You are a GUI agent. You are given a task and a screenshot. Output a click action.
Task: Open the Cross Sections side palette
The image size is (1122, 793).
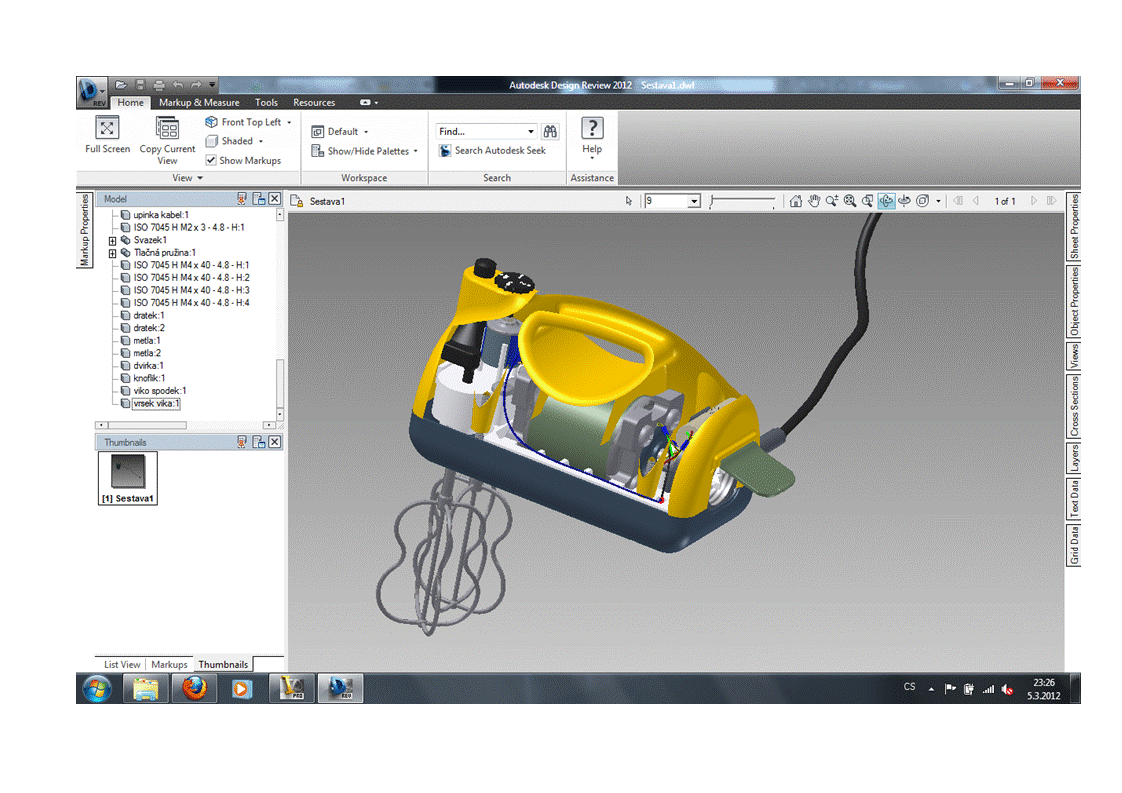point(1074,406)
